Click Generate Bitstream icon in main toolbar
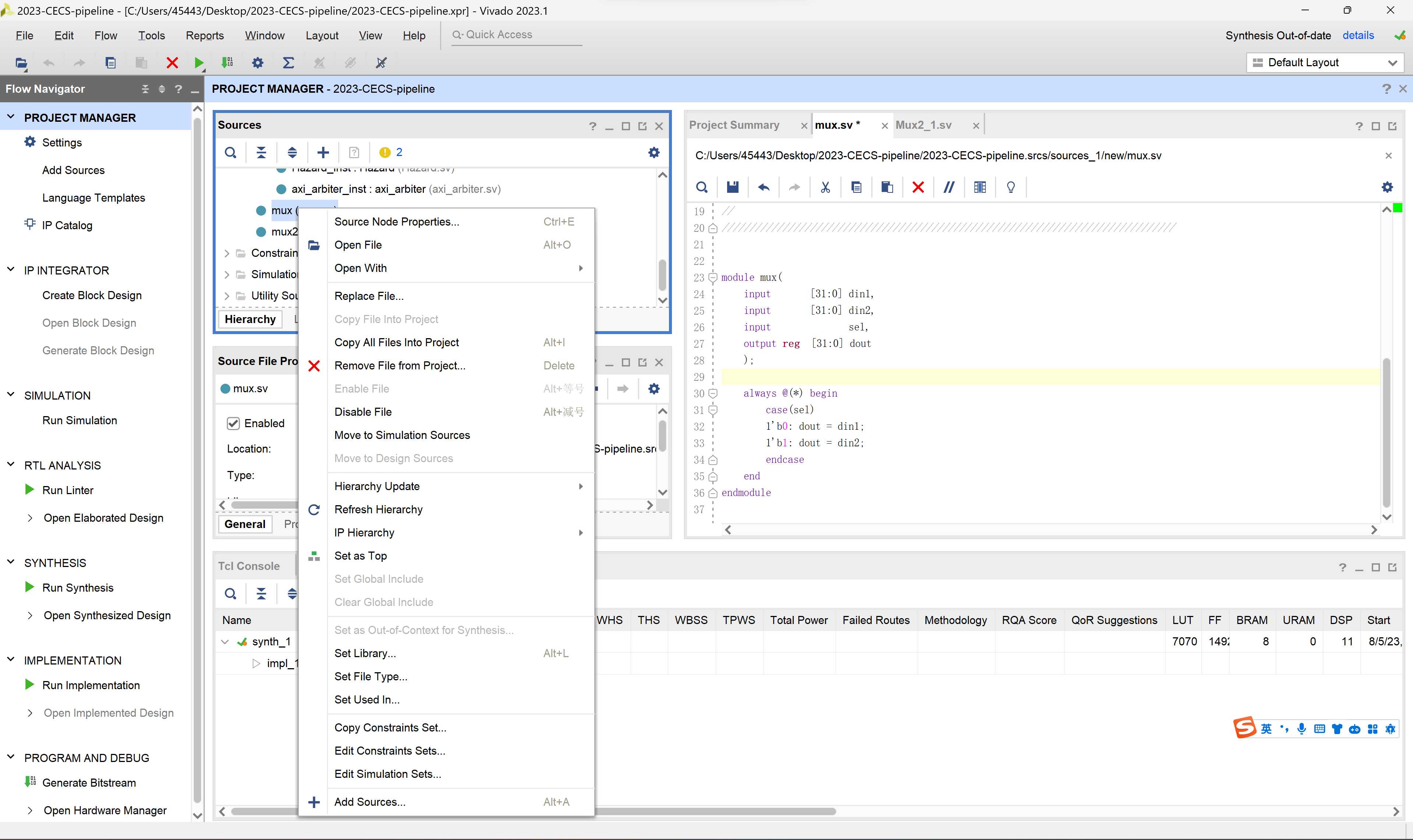1413x840 pixels. [x=227, y=63]
